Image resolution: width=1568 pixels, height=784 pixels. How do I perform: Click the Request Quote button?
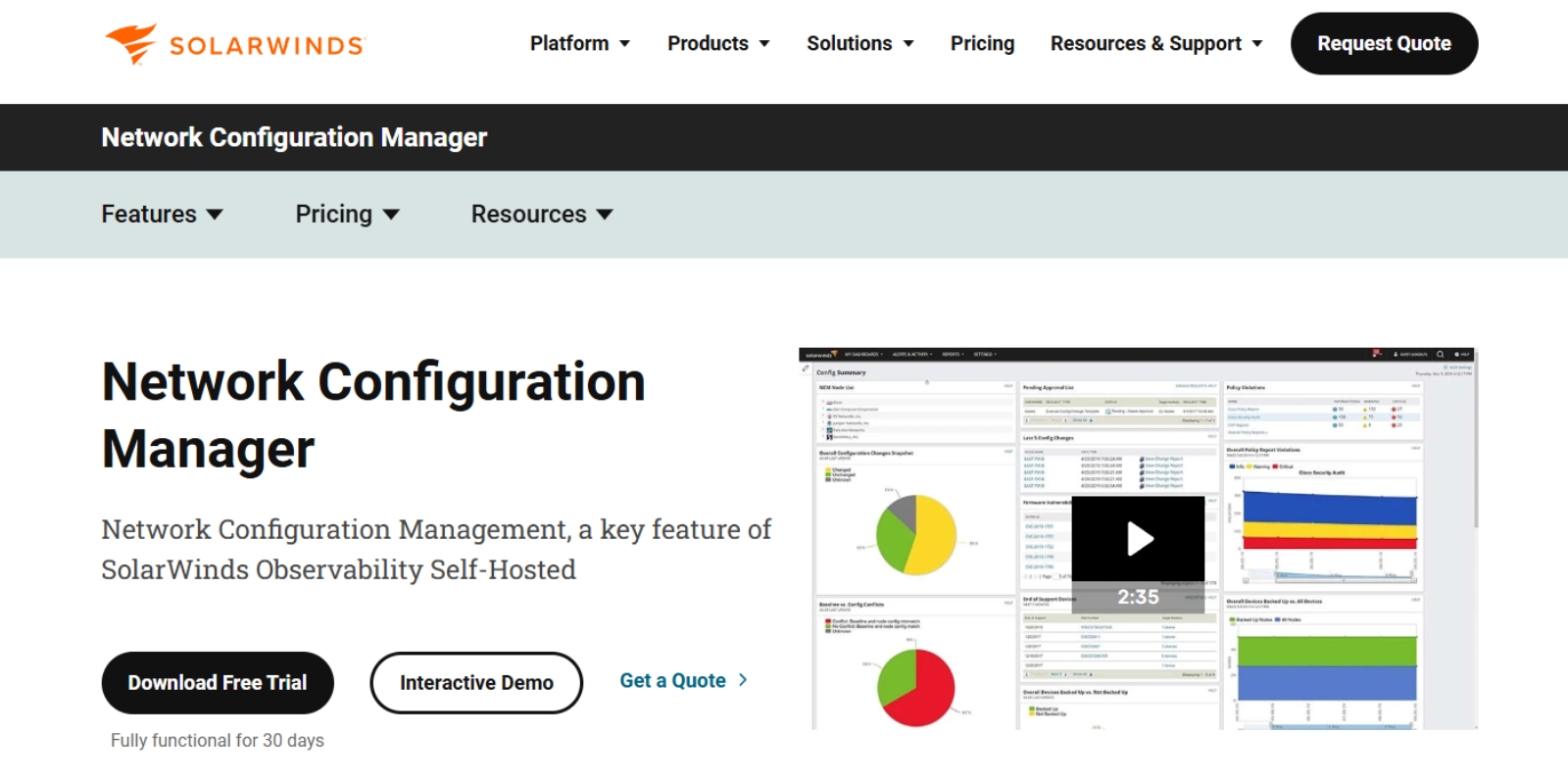[x=1384, y=43]
